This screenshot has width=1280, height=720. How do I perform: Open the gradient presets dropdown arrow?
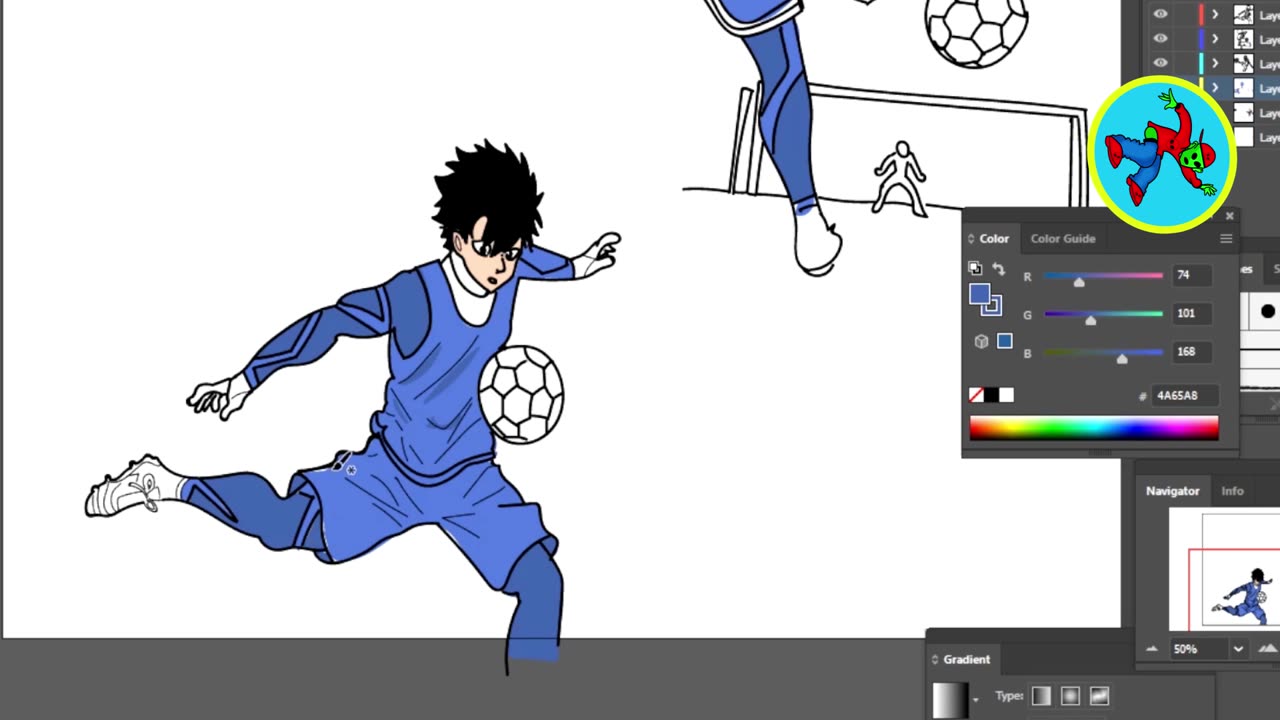click(975, 700)
